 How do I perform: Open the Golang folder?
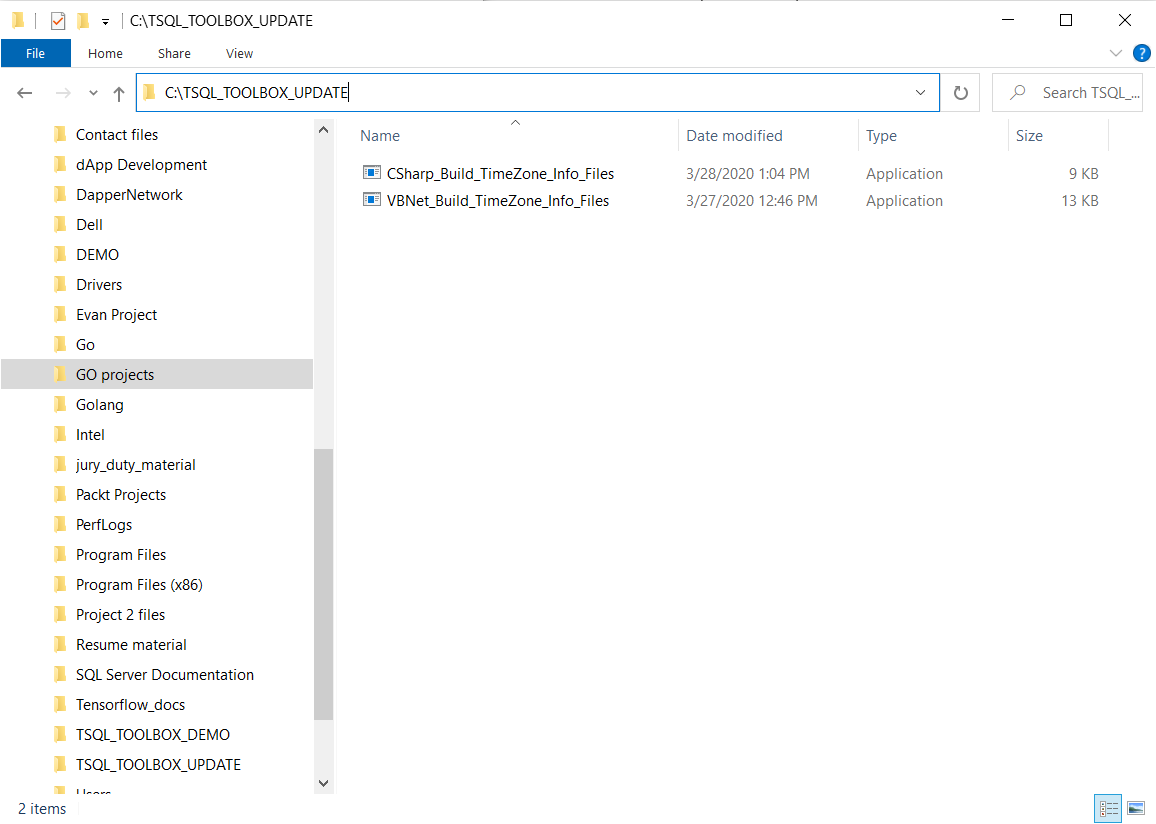pos(100,405)
